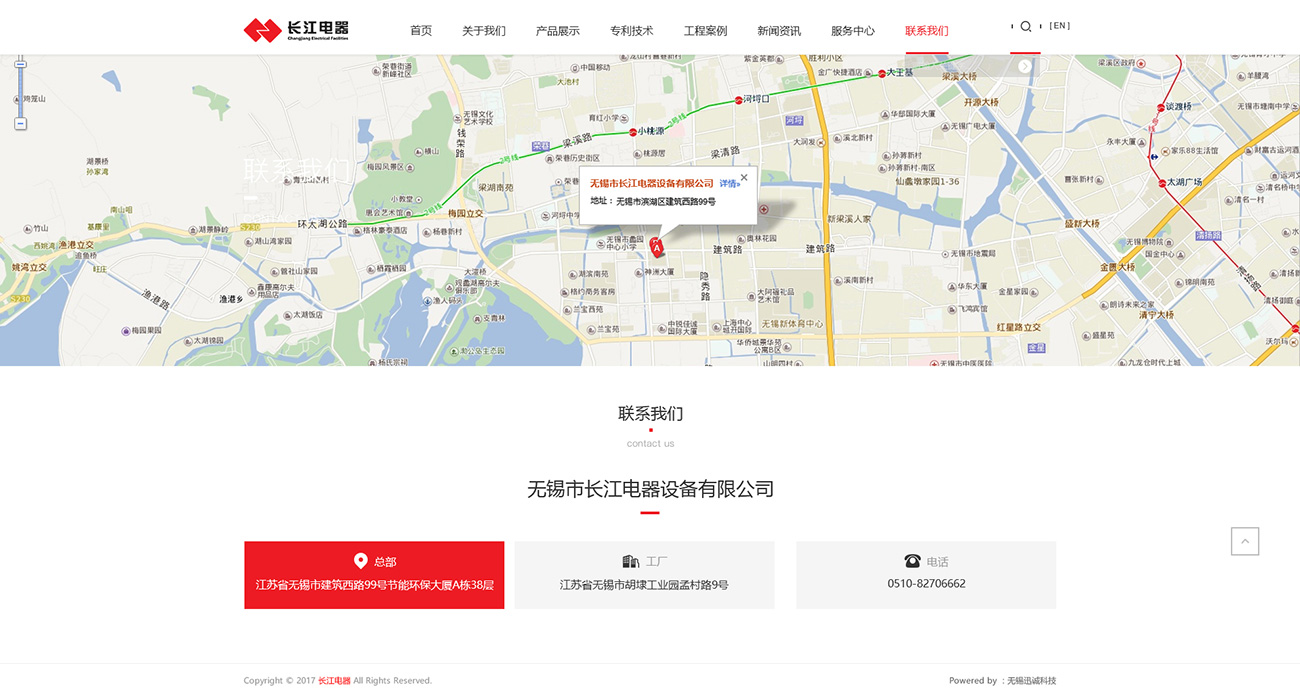The height and width of the screenshot is (699, 1300).
Task: Click the red map marker A
Action: pyautogui.click(x=656, y=246)
